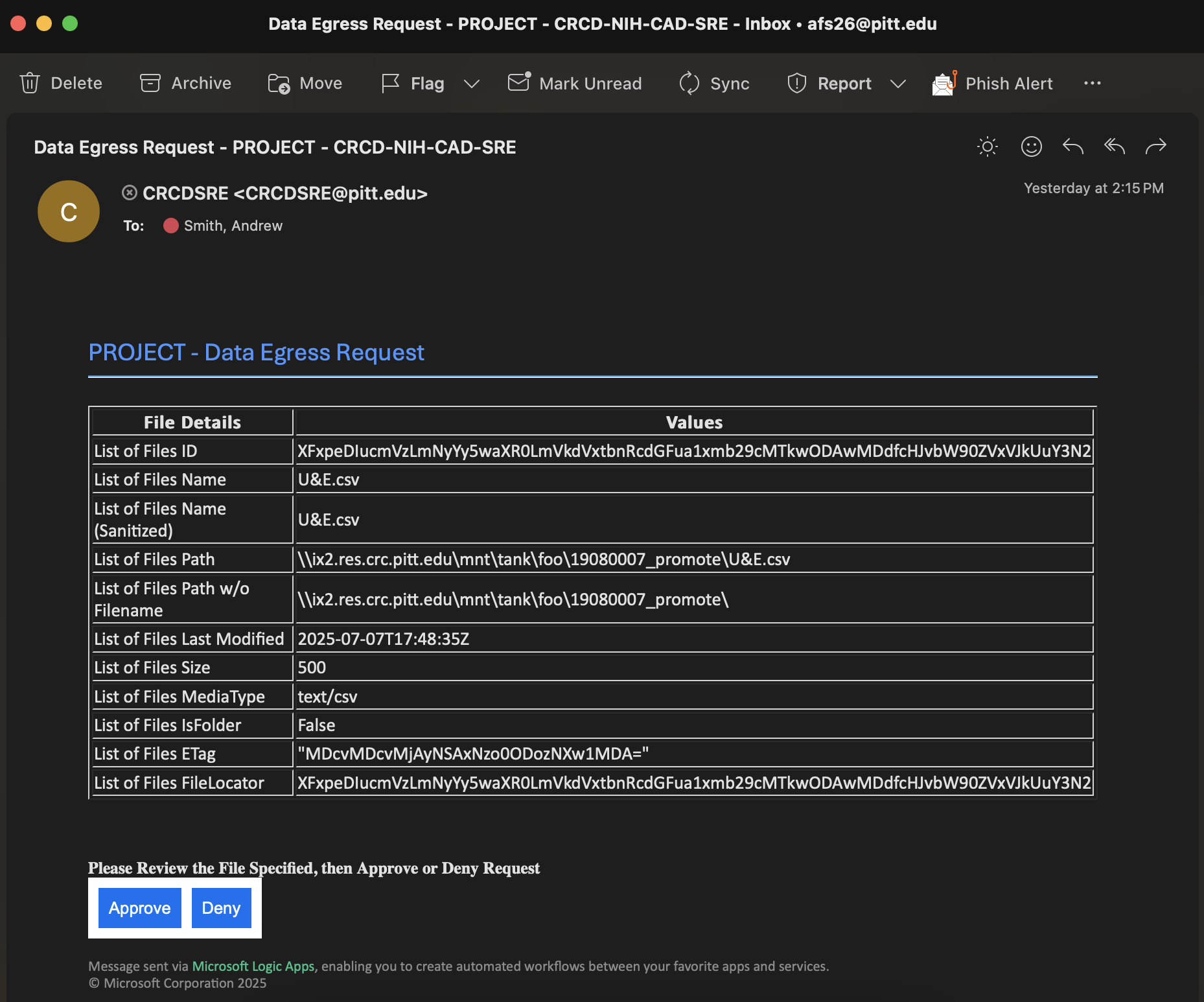
Task: Click the path without filename value
Action: 513,600
